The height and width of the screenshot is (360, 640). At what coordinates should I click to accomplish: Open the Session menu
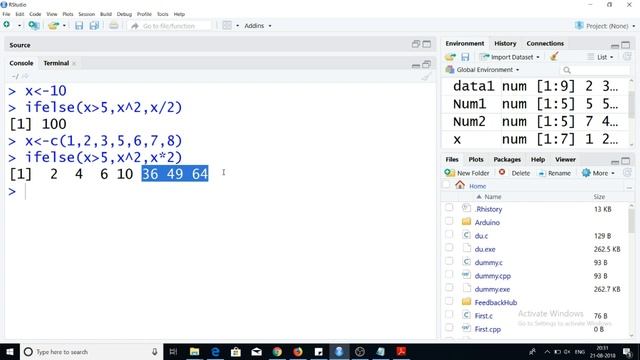tap(87, 14)
